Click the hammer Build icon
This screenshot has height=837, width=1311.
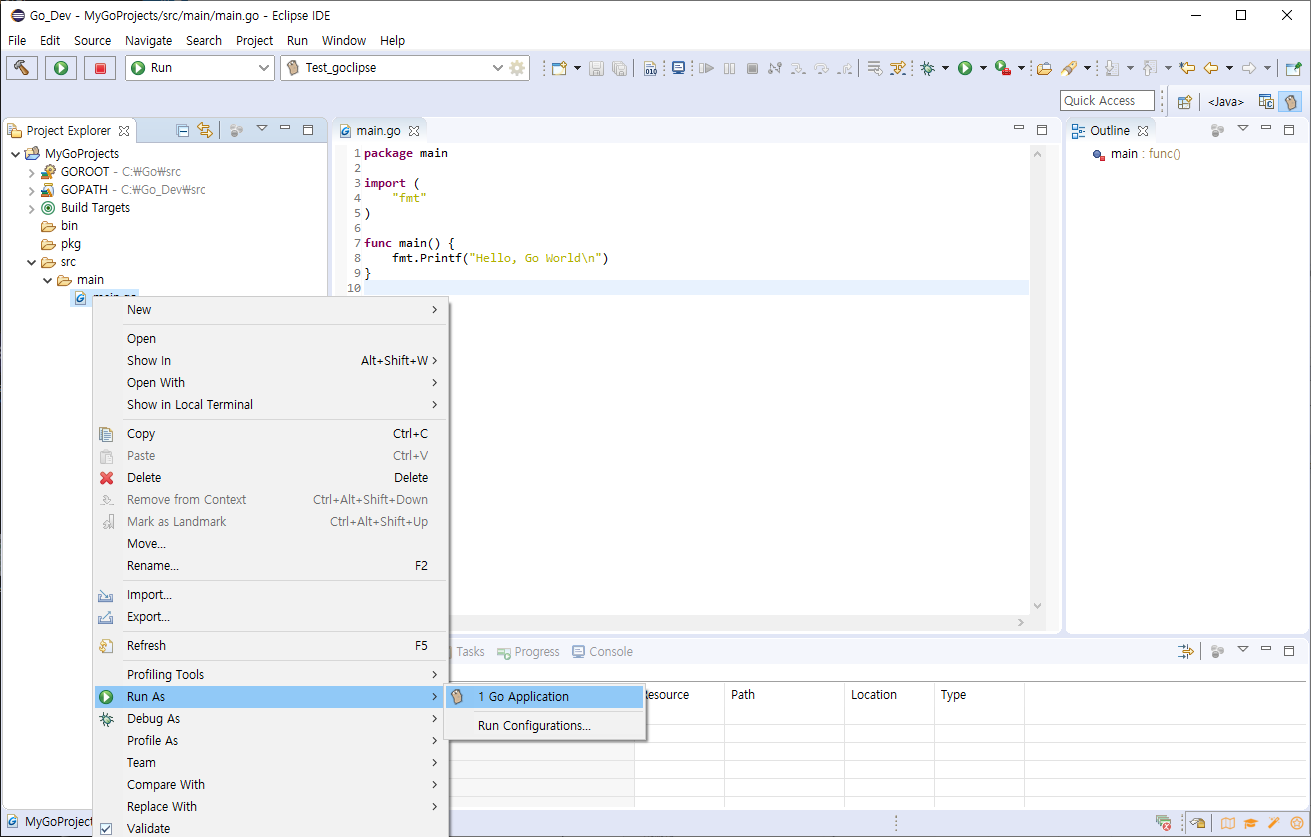coord(21,68)
